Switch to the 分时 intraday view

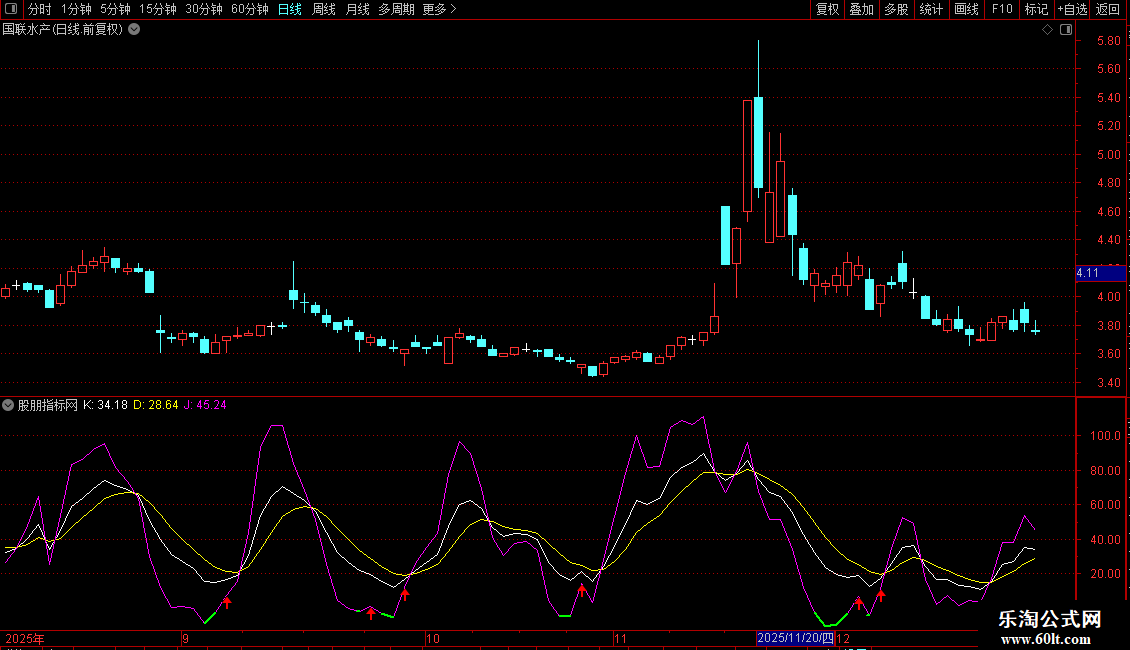click(39, 9)
